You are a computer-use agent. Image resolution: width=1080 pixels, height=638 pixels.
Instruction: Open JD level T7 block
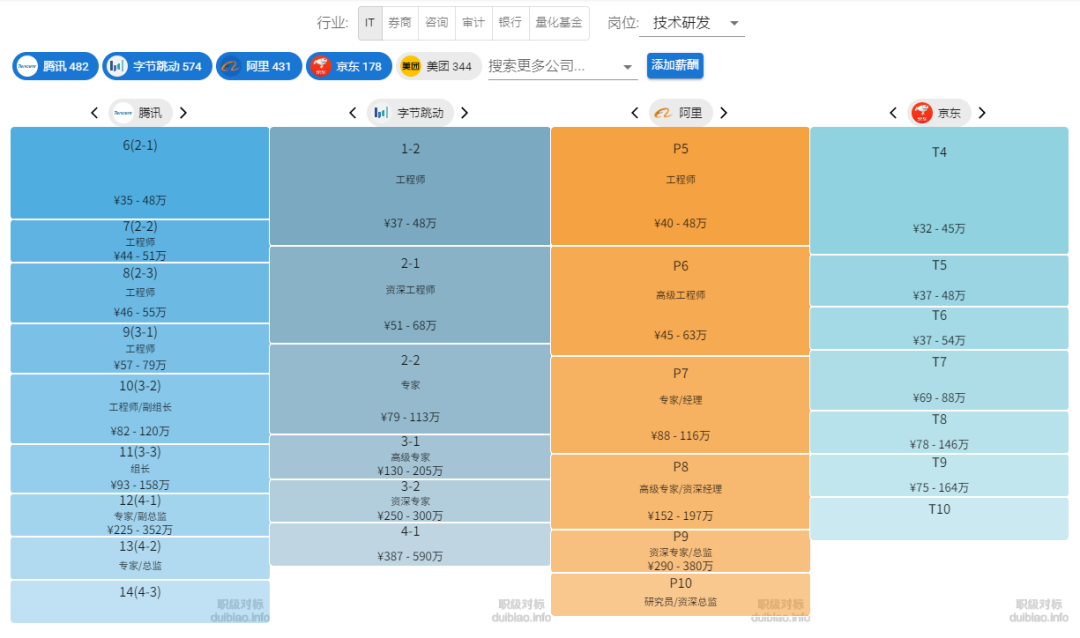939,380
